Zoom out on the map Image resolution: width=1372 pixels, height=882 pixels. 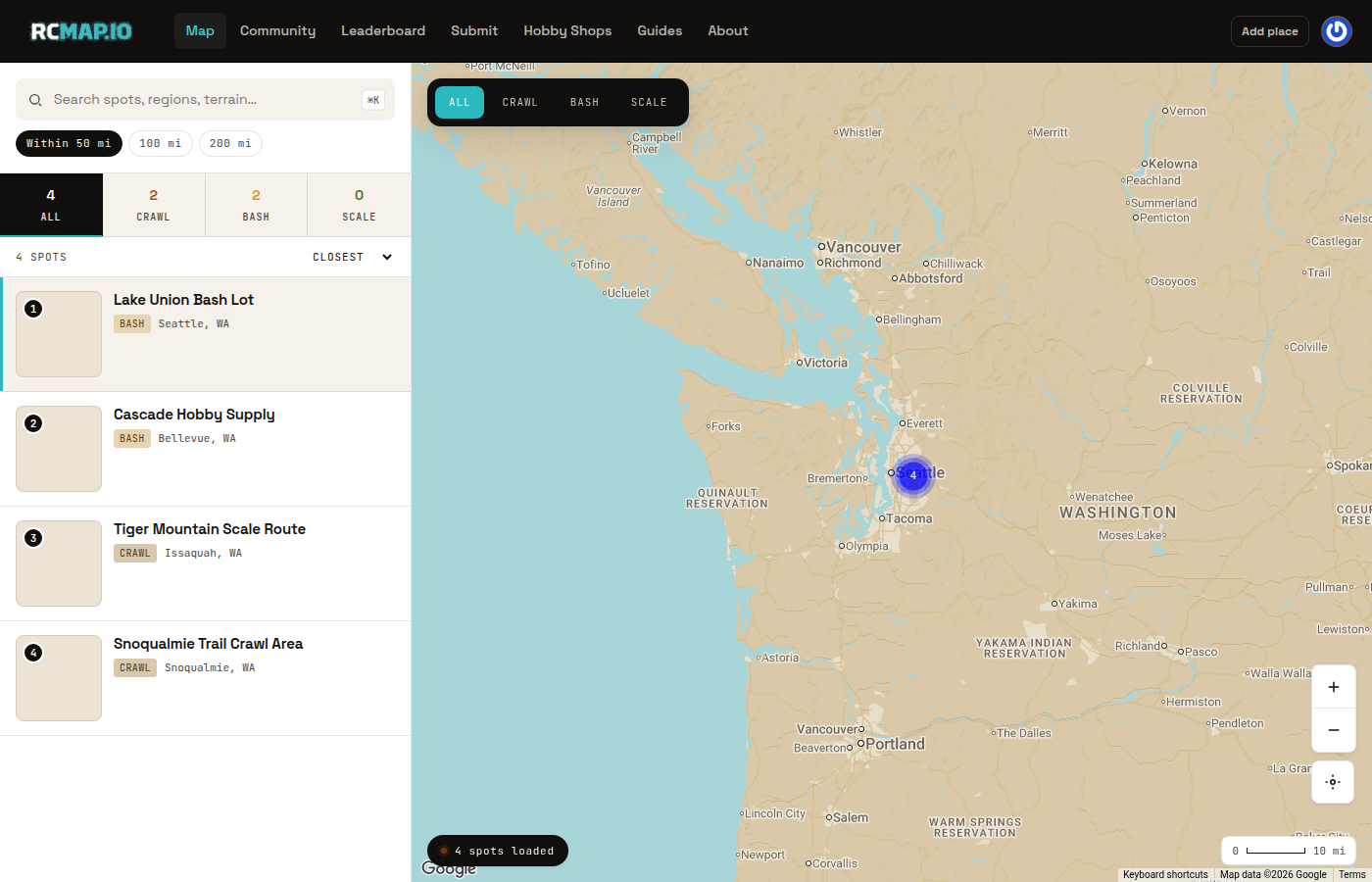click(x=1333, y=730)
